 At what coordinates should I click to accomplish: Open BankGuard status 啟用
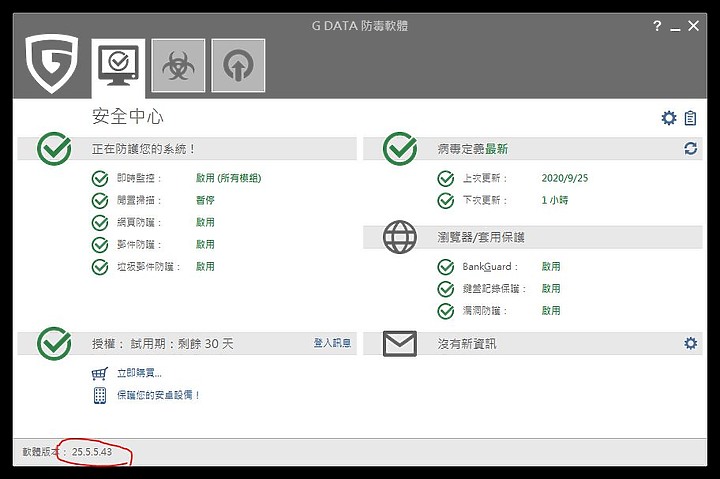coord(551,266)
